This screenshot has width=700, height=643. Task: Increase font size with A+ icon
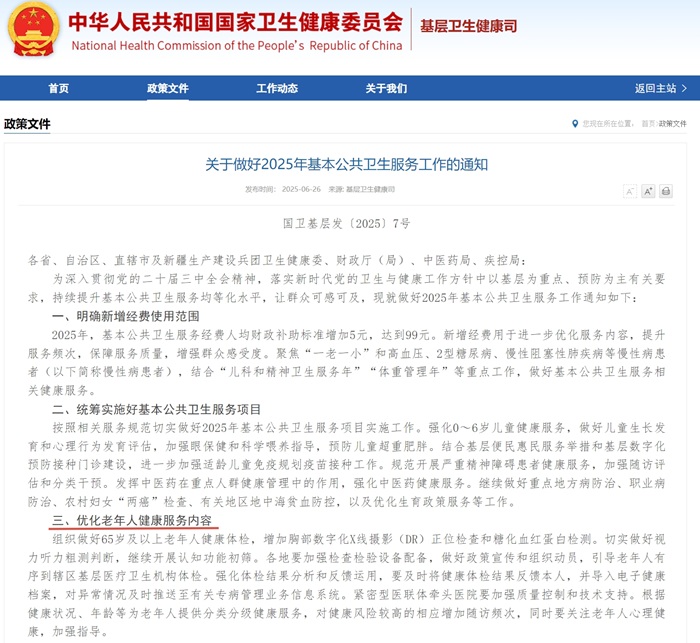coord(648,192)
